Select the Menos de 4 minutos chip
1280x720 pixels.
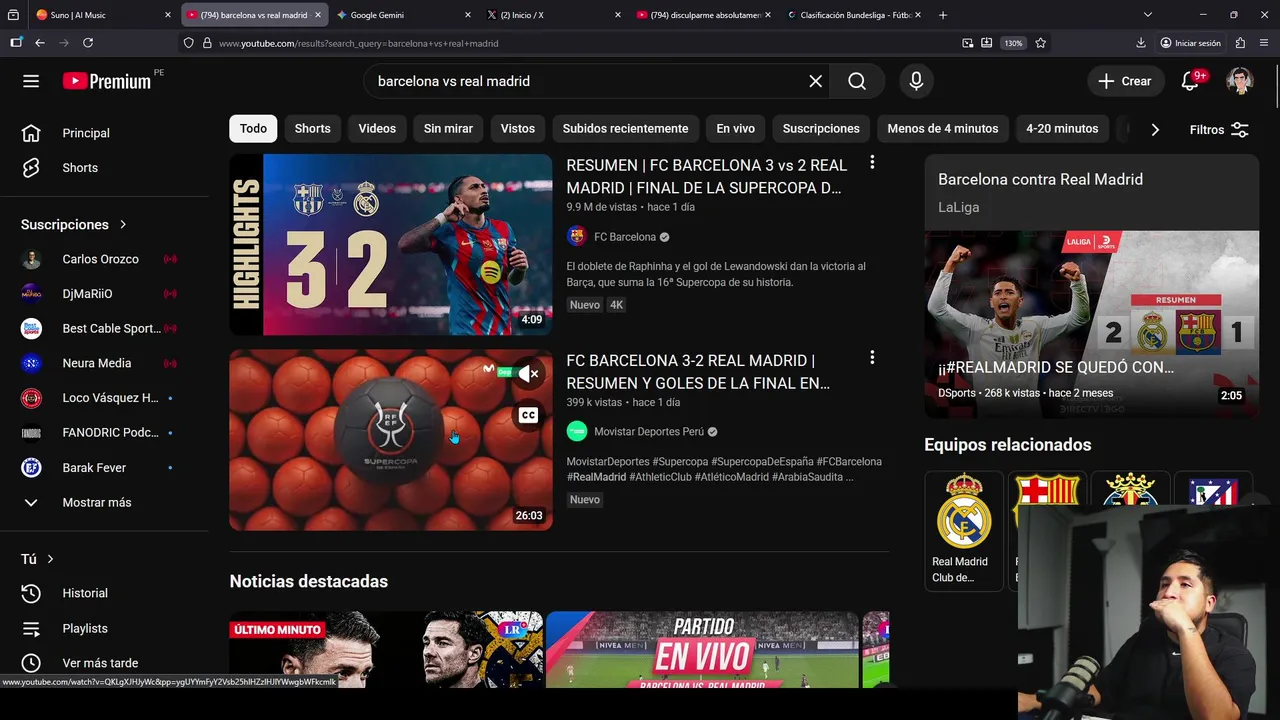click(x=943, y=128)
